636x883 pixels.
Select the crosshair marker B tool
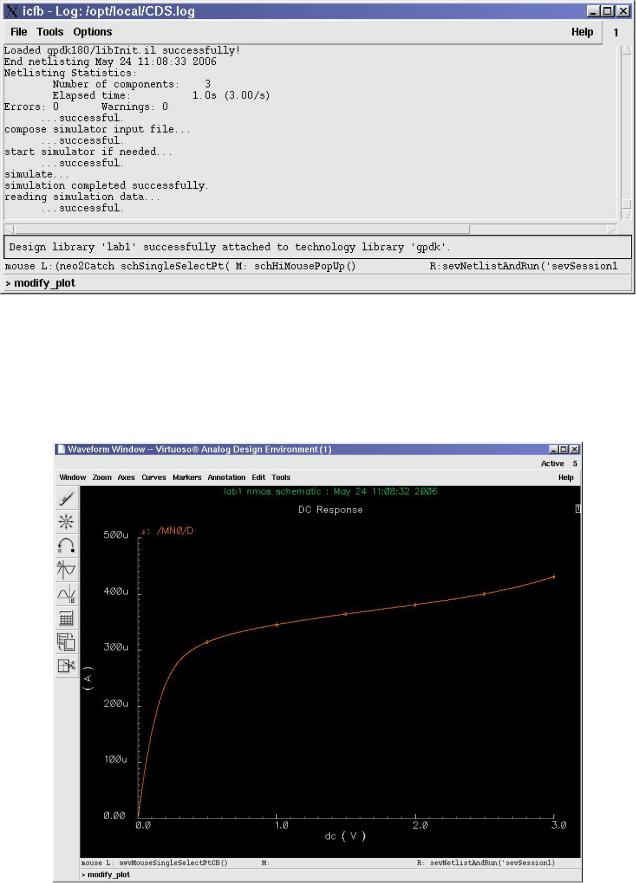(66, 594)
